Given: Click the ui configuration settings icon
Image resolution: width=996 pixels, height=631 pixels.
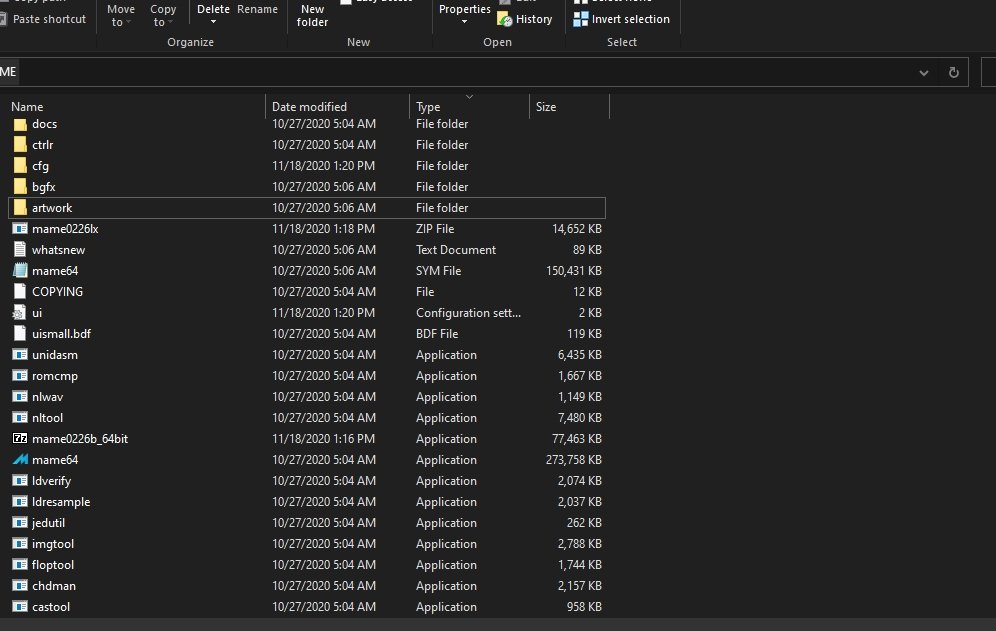Looking at the screenshot, I should pos(20,313).
